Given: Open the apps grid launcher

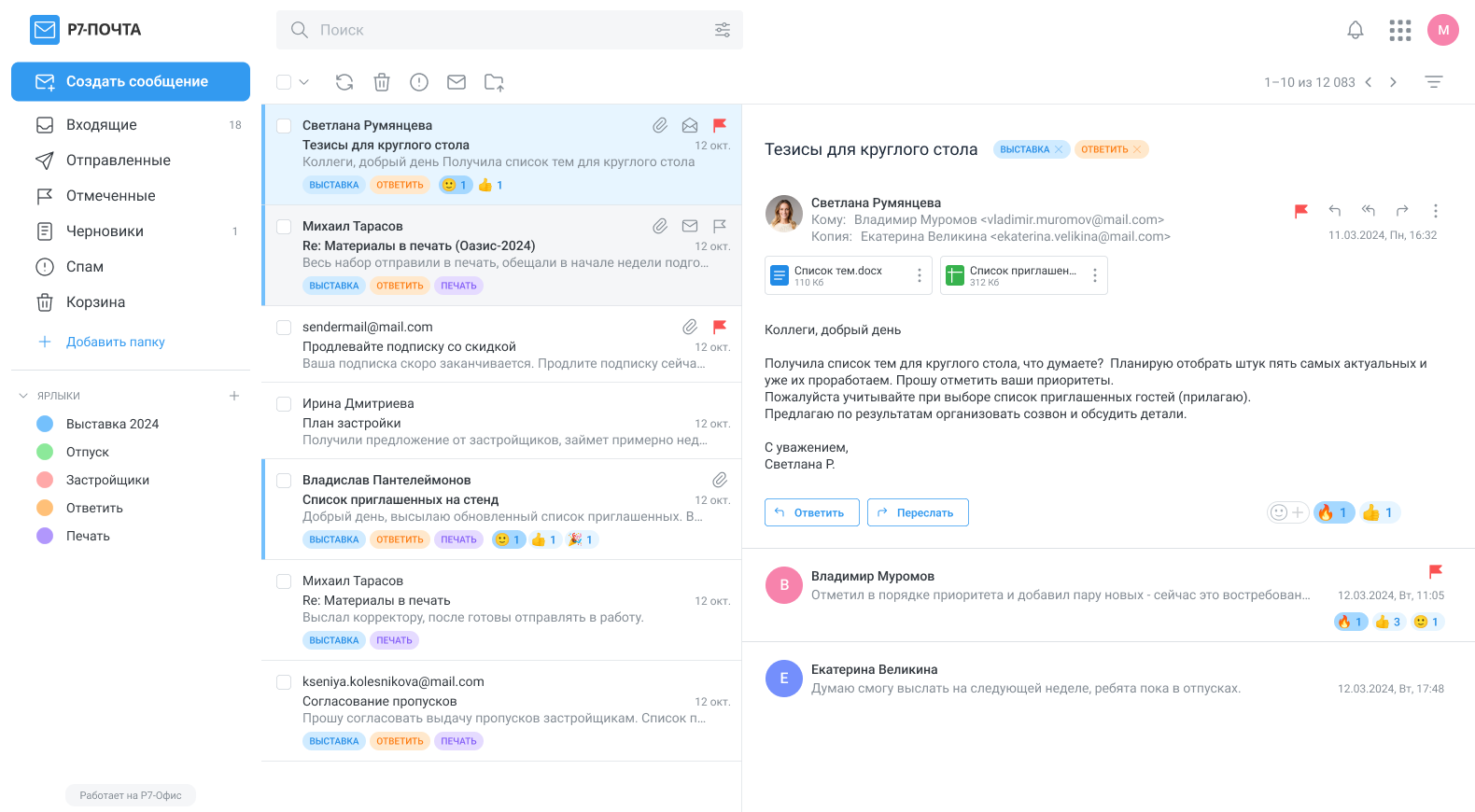Looking at the screenshot, I should click(1399, 30).
